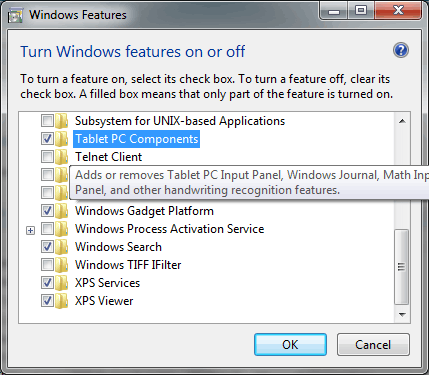The height and width of the screenshot is (375, 429).
Task: Select the Telnet Client label
Action: (109, 157)
